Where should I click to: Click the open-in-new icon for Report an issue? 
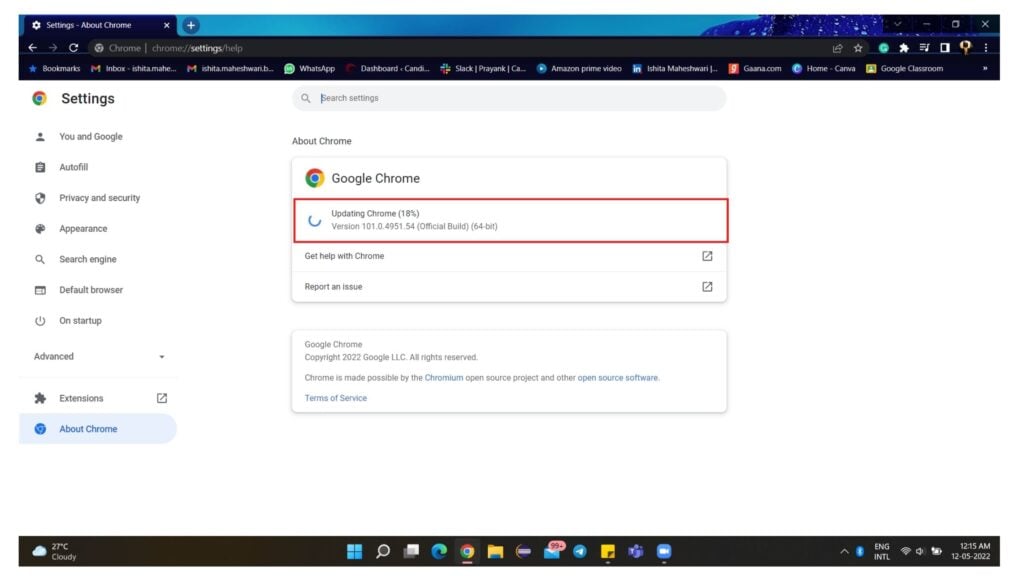(x=707, y=287)
